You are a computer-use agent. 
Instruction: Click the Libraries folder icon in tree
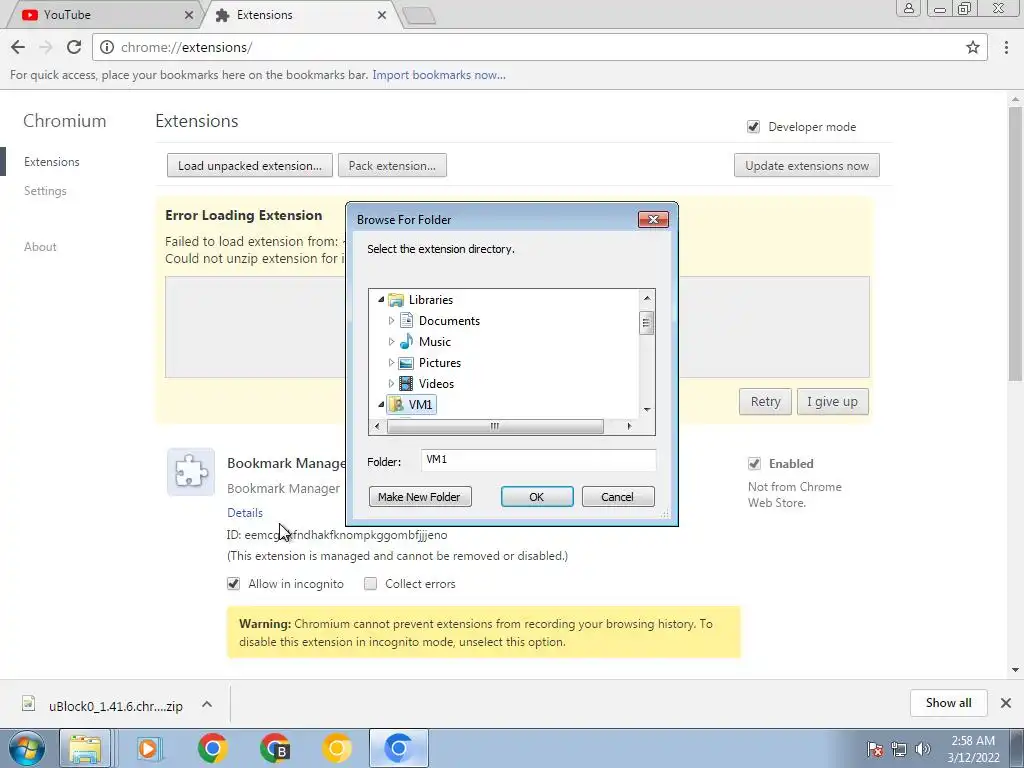click(396, 300)
